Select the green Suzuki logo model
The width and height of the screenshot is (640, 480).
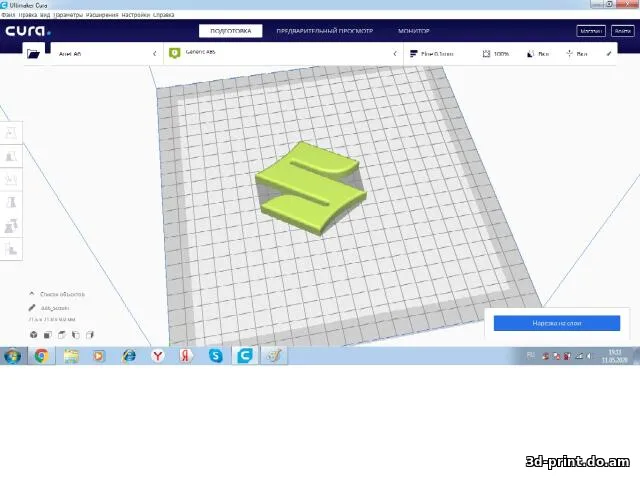pyautogui.click(x=311, y=188)
